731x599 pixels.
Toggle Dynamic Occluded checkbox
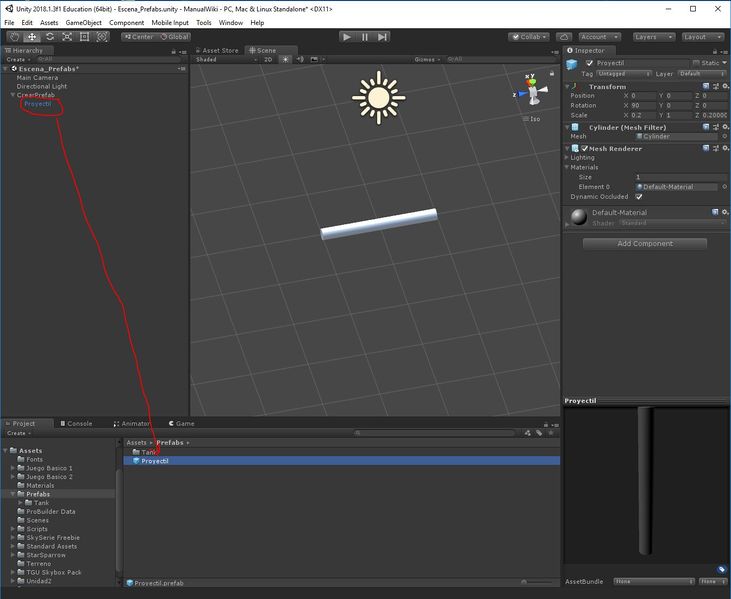pyautogui.click(x=639, y=197)
